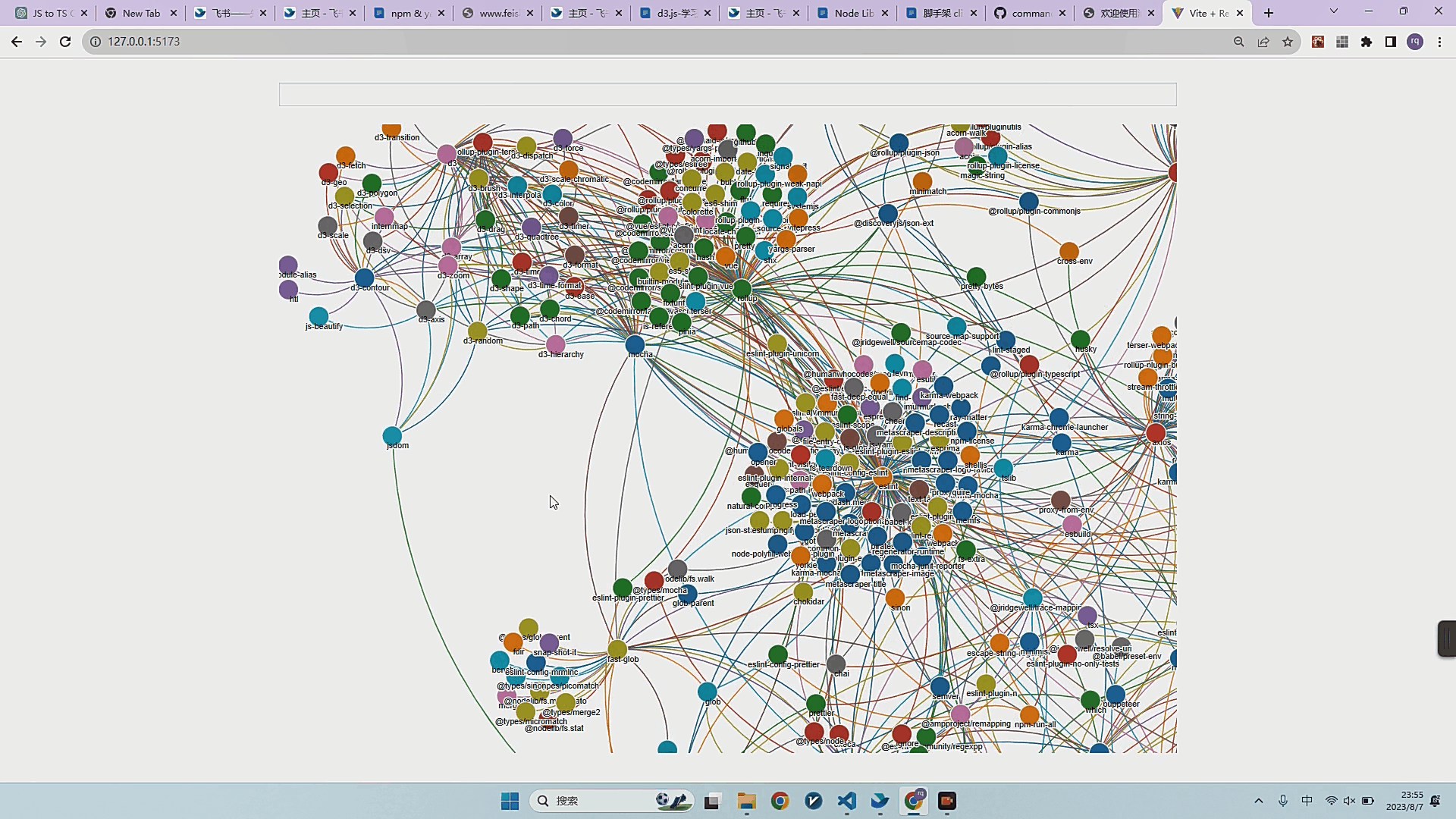Click the empty search box above graph
The image size is (1456, 819).
click(x=727, y=95)
